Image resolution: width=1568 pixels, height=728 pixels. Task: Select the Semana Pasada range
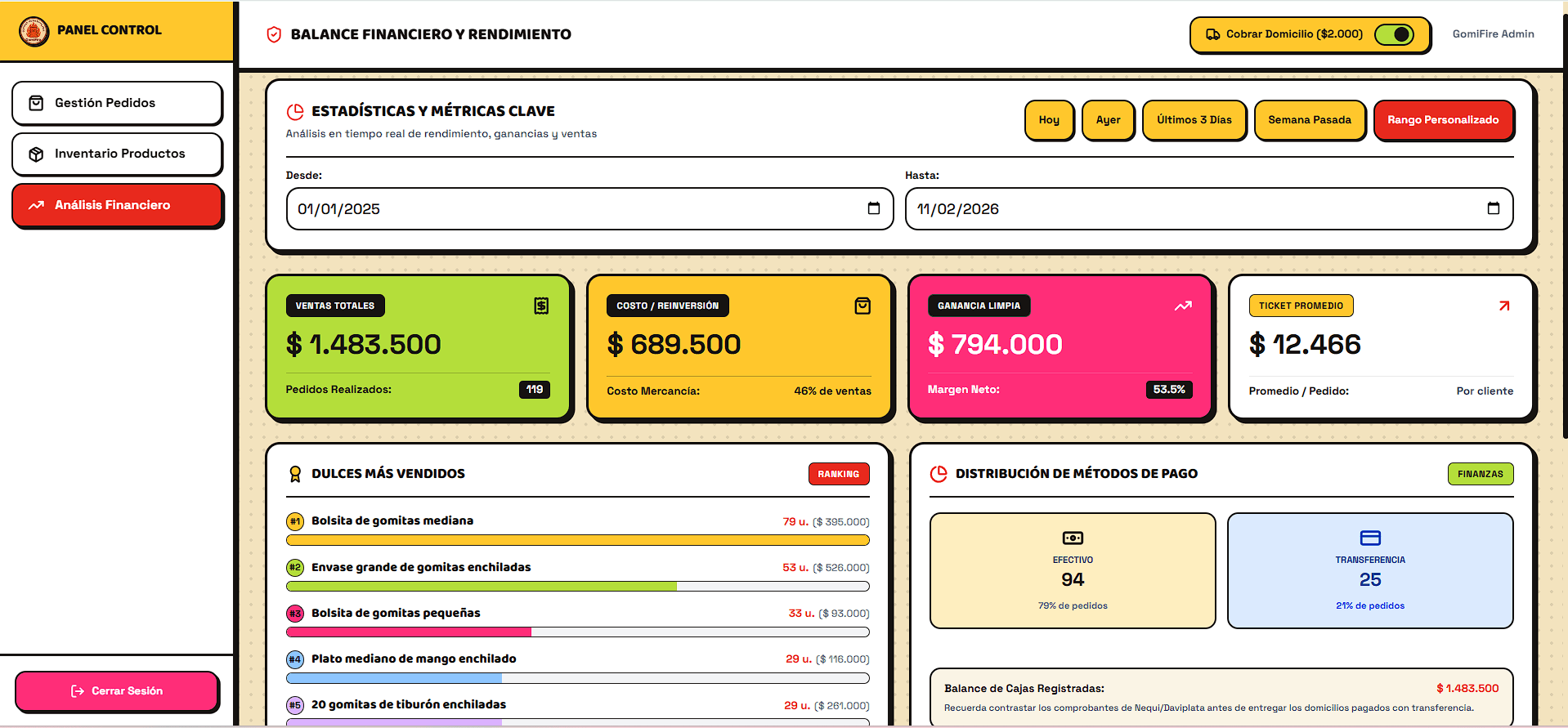(x=1310, y=120)
